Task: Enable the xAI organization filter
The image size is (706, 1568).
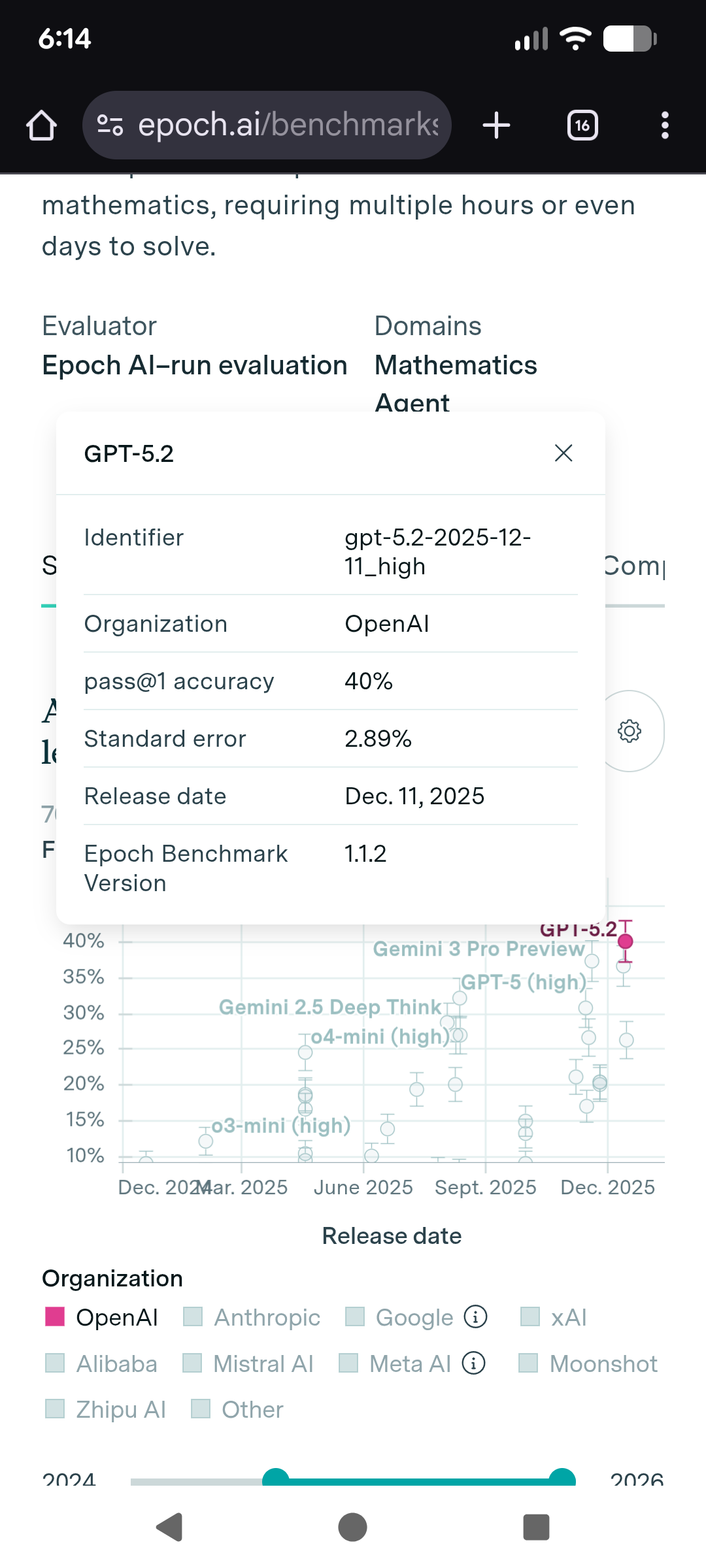Action: (529, 1317)
